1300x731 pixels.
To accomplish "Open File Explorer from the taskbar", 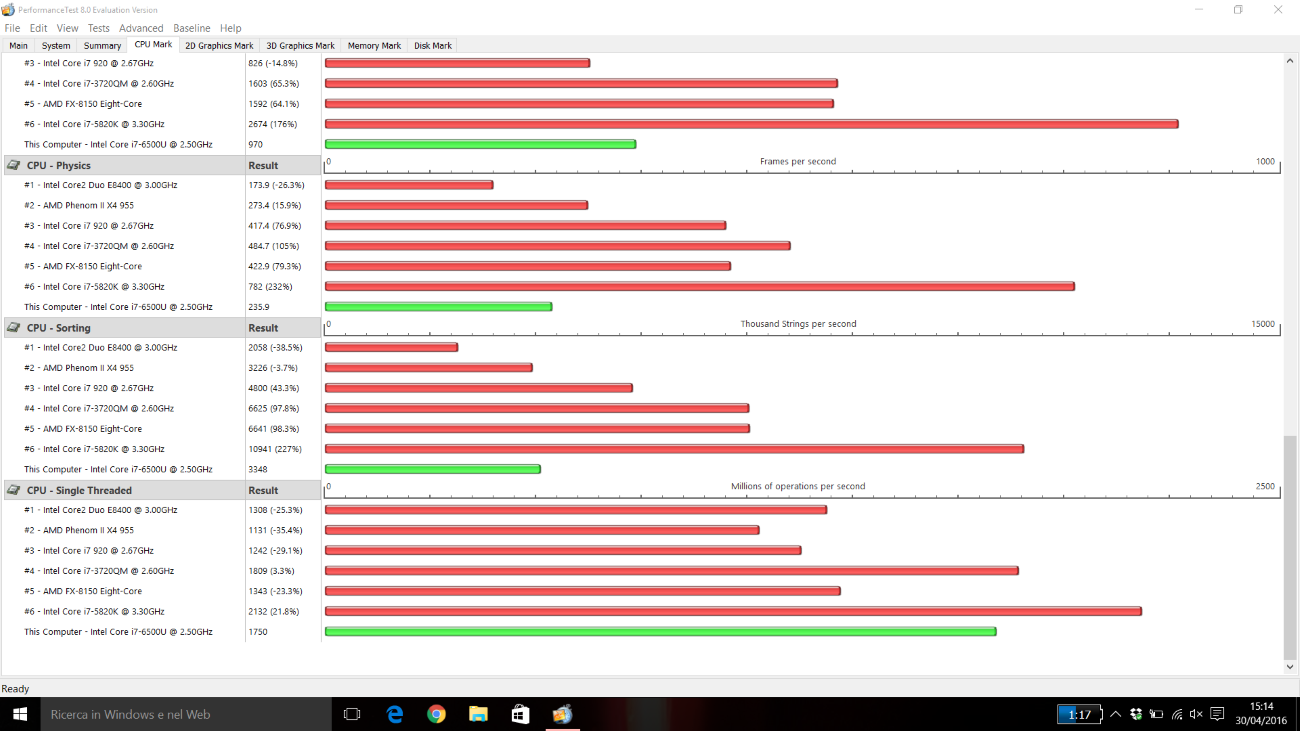I will pyautogui.click(x=478, y=714).
